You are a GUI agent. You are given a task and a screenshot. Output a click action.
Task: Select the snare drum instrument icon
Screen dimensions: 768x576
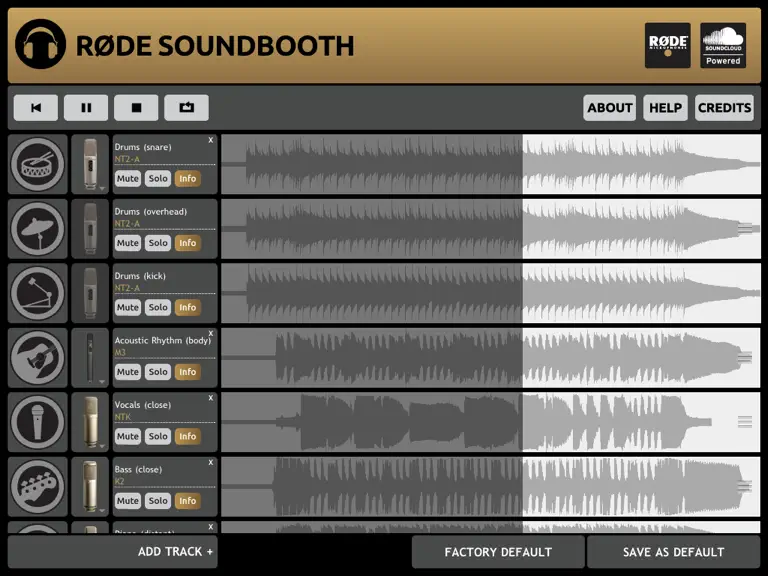38,165
